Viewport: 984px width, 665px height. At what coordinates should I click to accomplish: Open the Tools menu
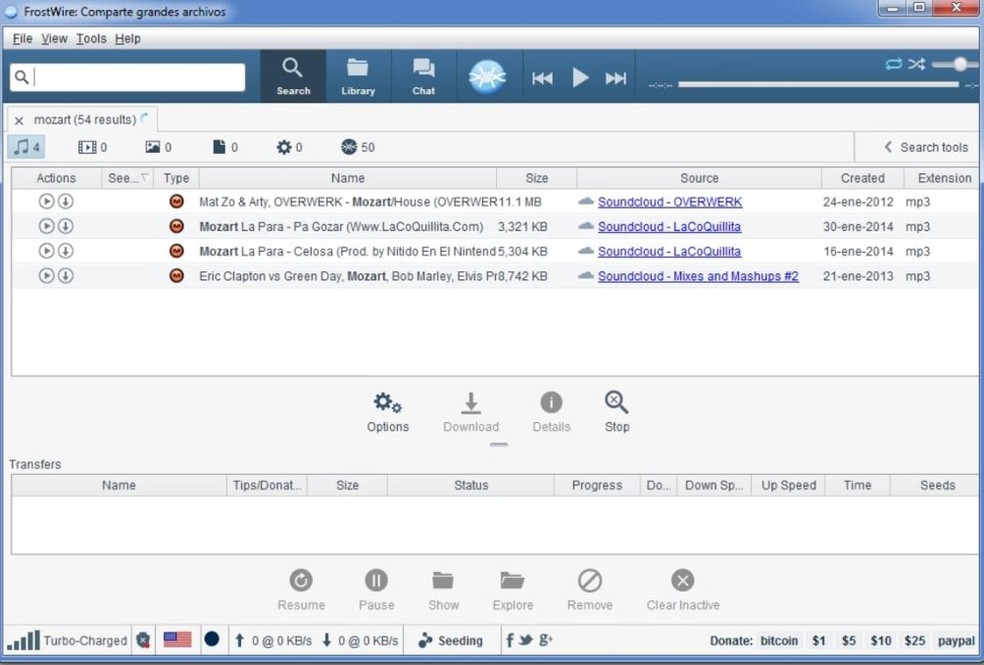point(90,38)
